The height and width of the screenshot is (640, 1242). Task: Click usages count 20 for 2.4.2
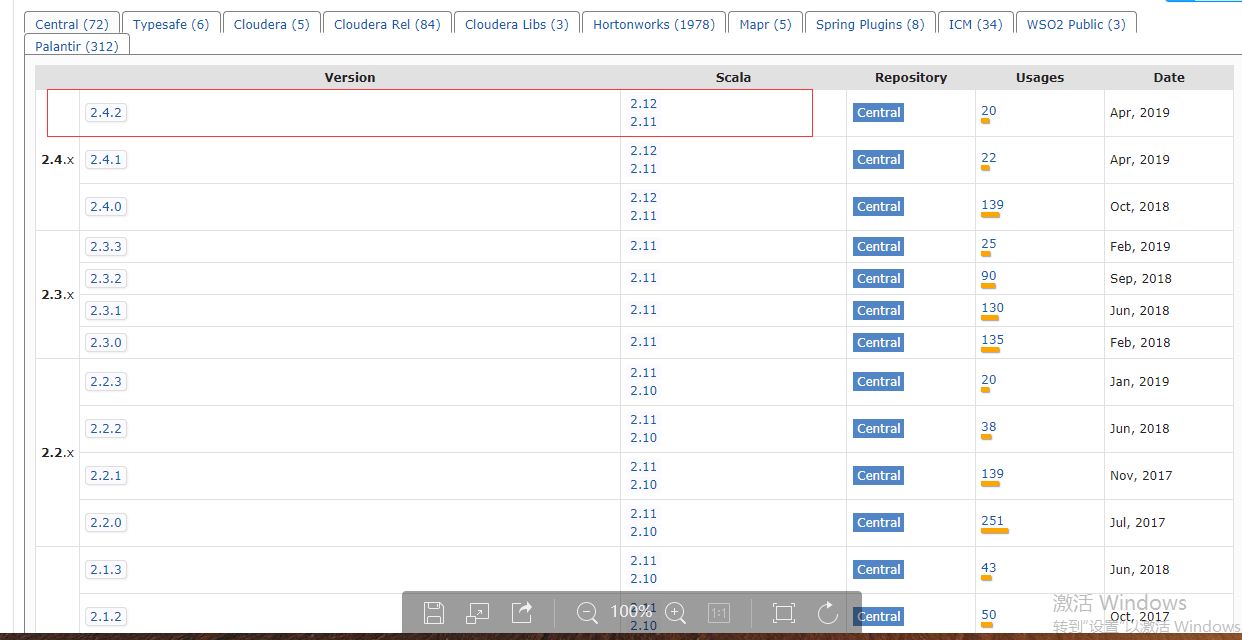pyautogui.click(x=989, y=111)
